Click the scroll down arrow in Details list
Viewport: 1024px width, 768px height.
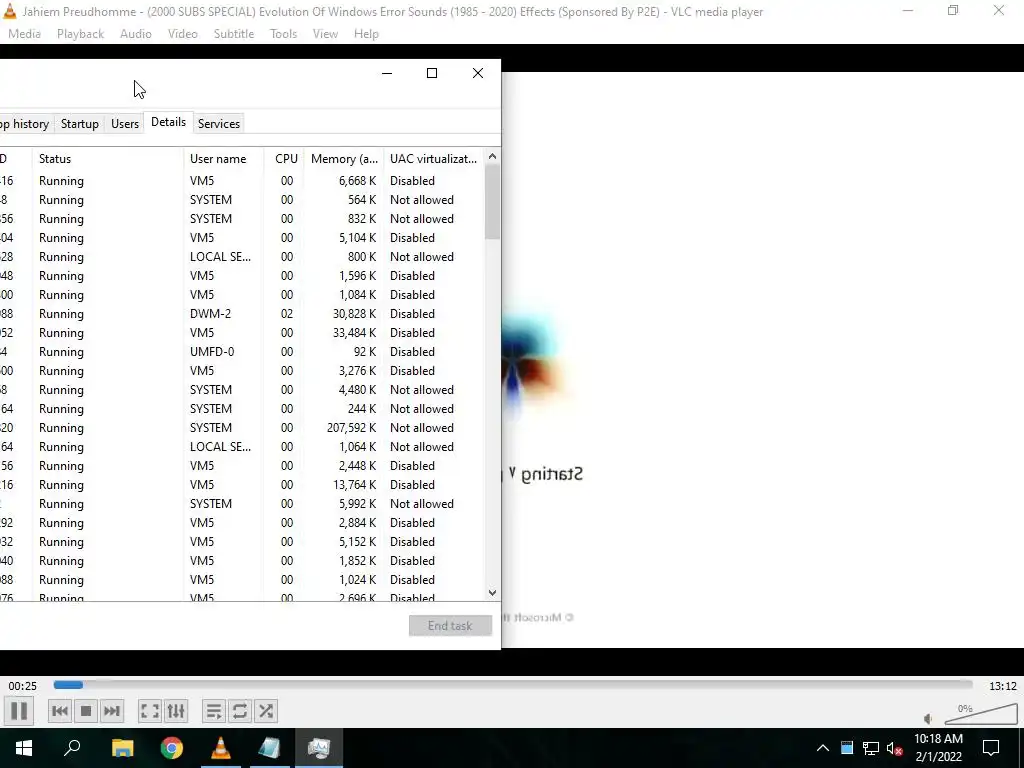pos(492,592)
